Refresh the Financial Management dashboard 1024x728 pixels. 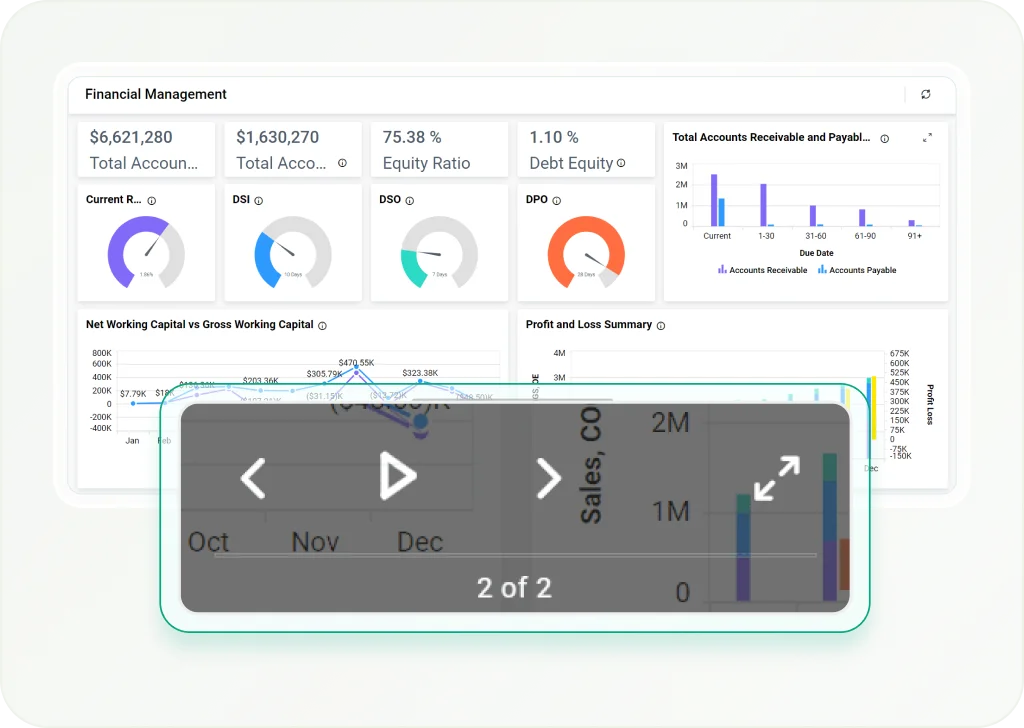coord(925,94)
